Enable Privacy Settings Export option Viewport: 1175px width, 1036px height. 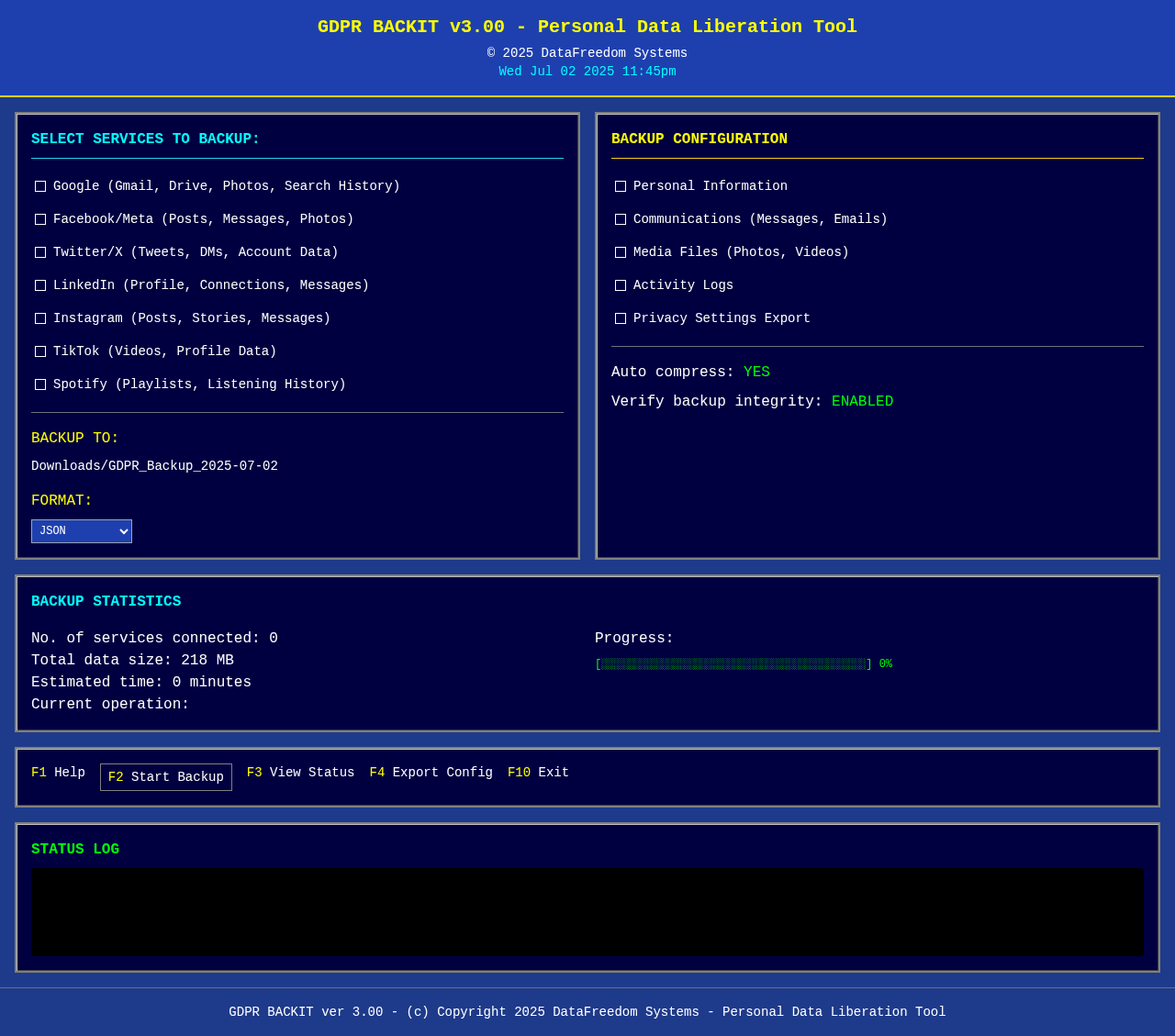click(x=619, y=317)
